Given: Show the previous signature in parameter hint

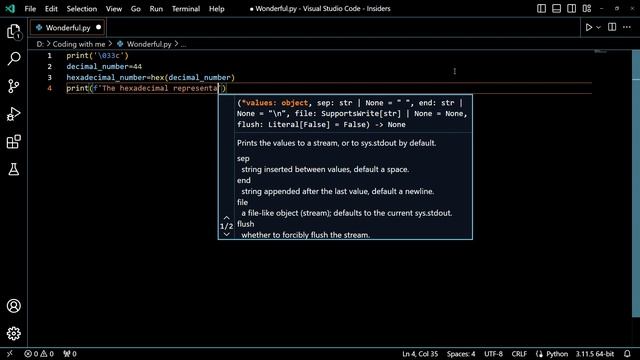Looking at the screenshot, I should click(227, 218).
